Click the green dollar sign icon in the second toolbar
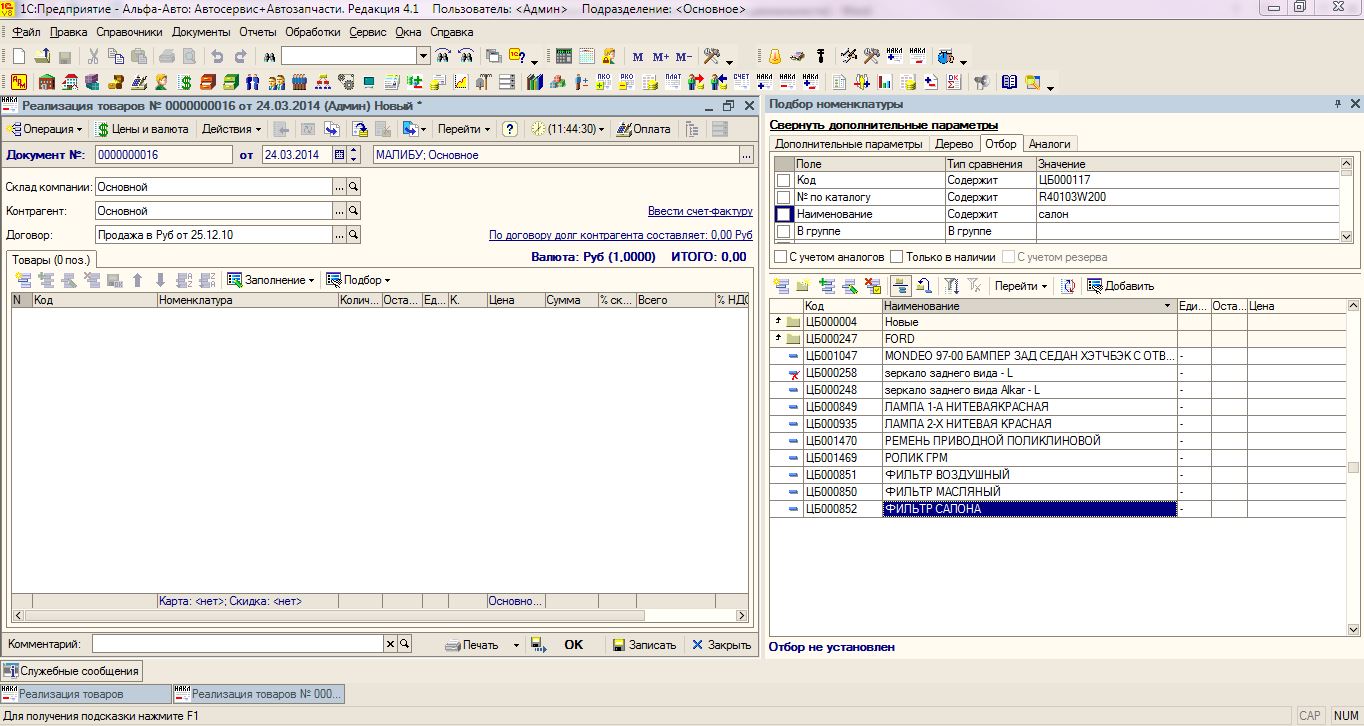 pyautogui.click(x=185, y=82)
